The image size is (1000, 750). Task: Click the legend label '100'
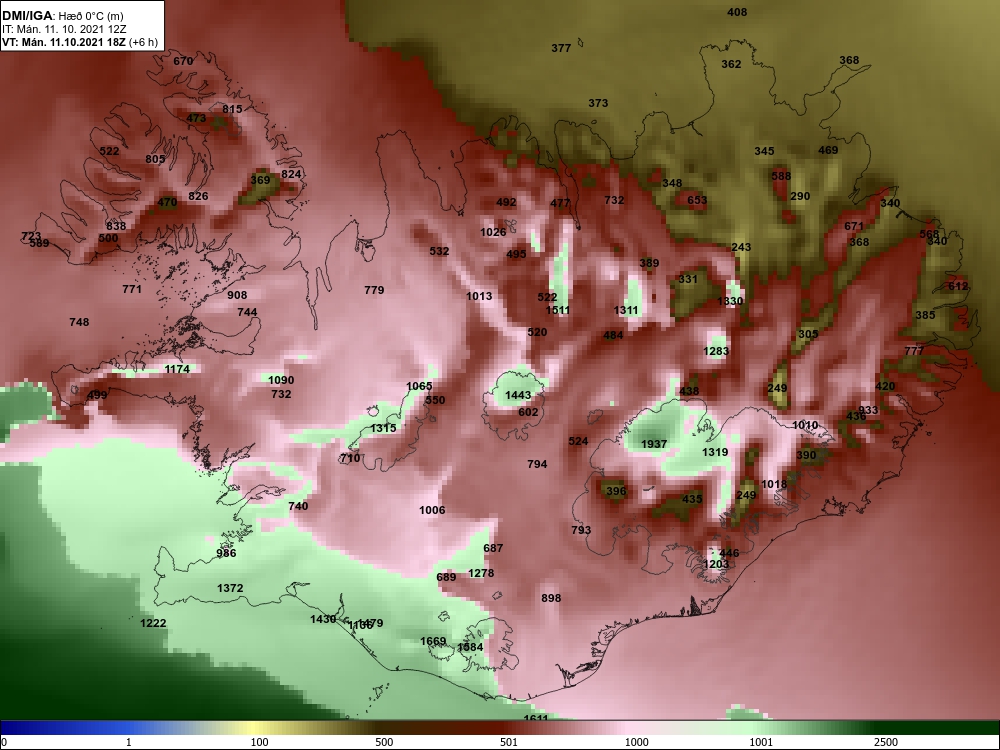259,742
